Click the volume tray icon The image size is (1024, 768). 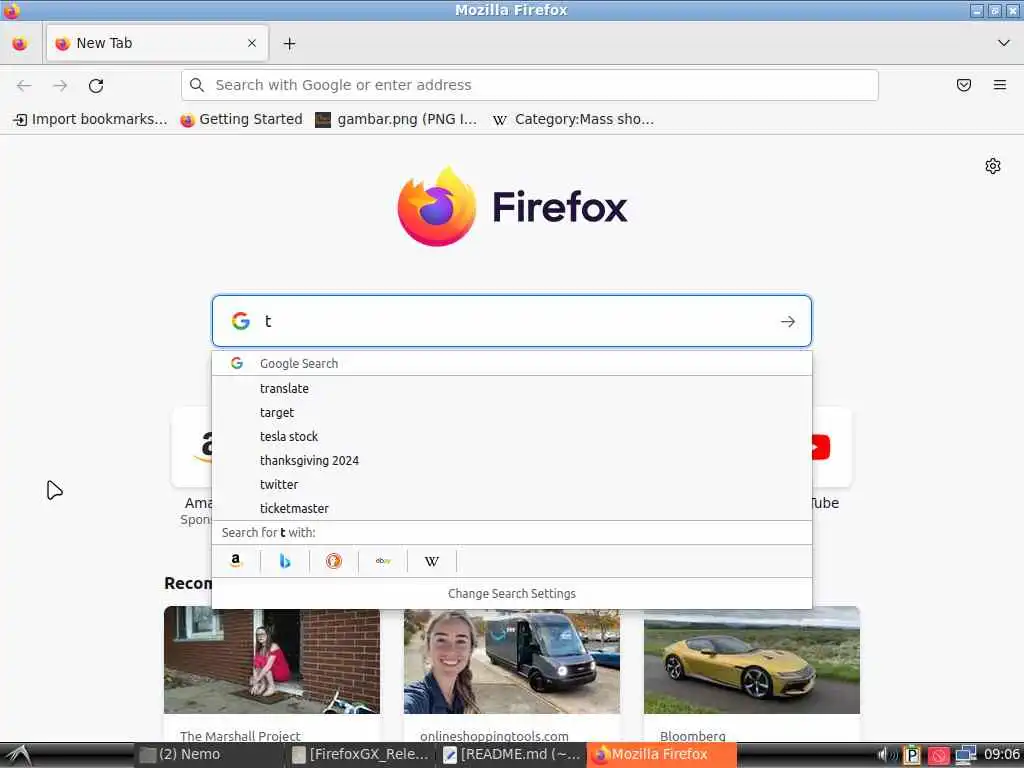coord(887,756)
